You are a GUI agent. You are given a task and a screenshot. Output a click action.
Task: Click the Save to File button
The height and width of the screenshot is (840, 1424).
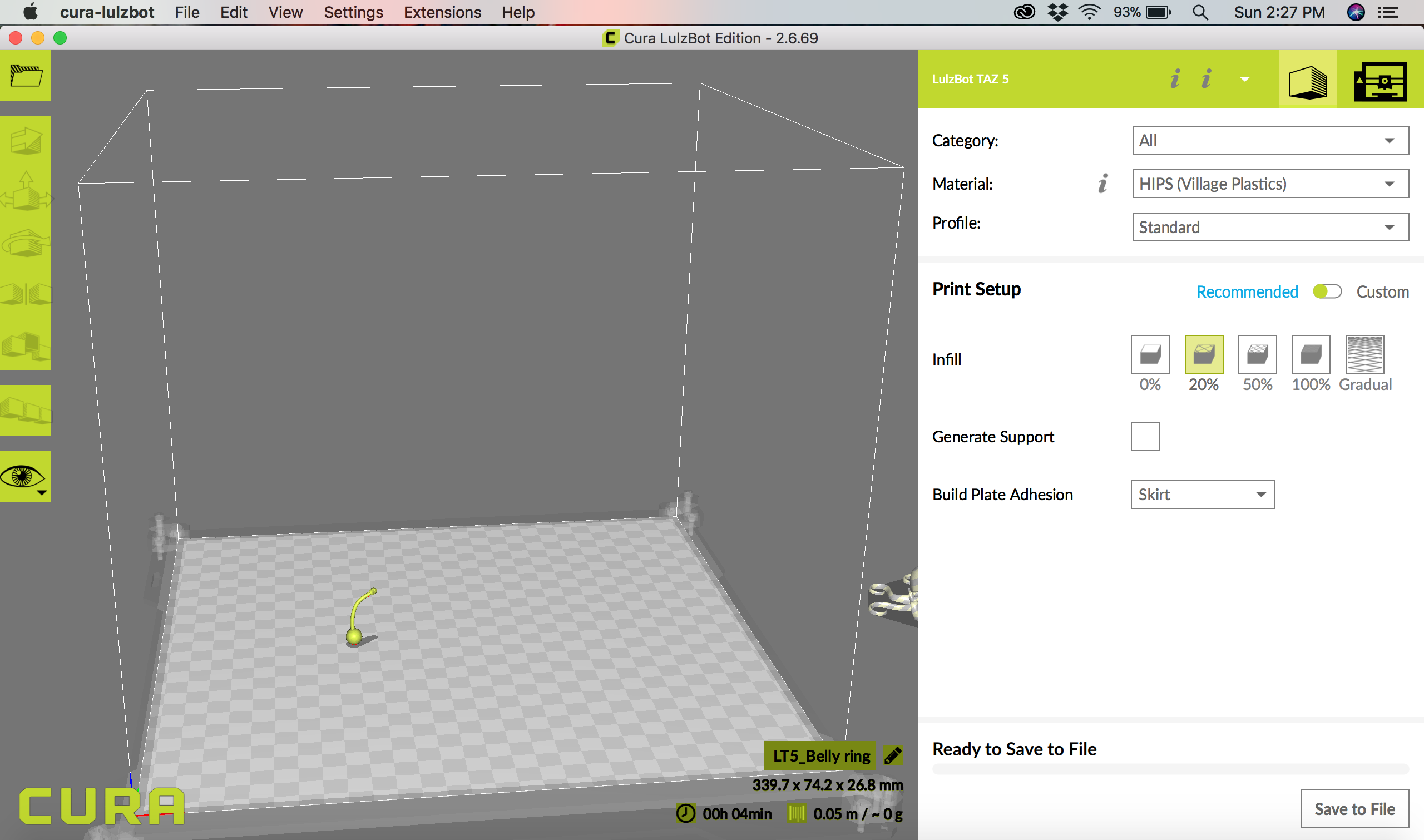click(1354, 809)
